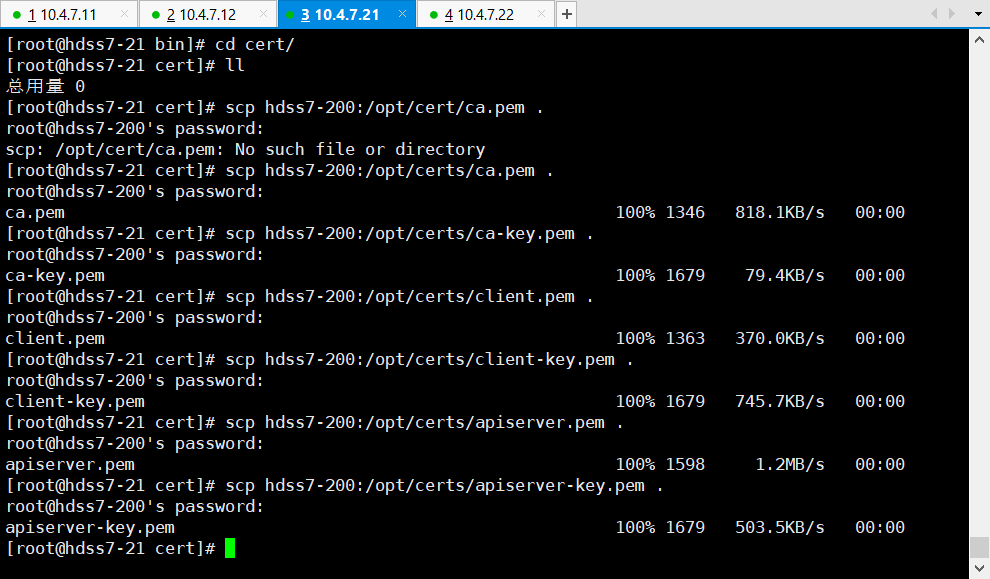990x579 pixels.
Task: Click the green status dot on 10.4.7.22 tab
Action: [x=433, y=14]
